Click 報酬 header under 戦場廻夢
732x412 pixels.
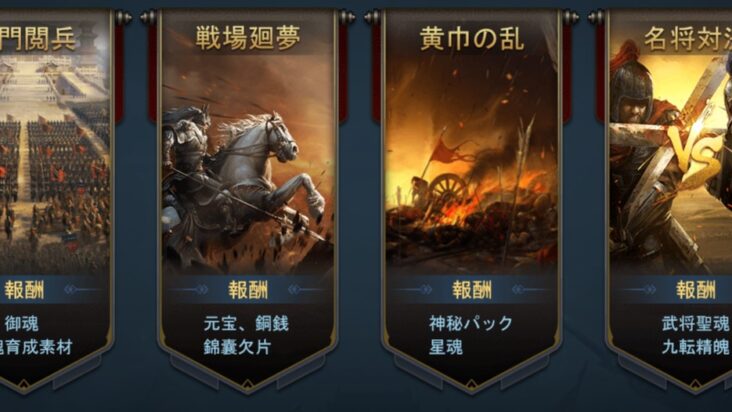248,290
